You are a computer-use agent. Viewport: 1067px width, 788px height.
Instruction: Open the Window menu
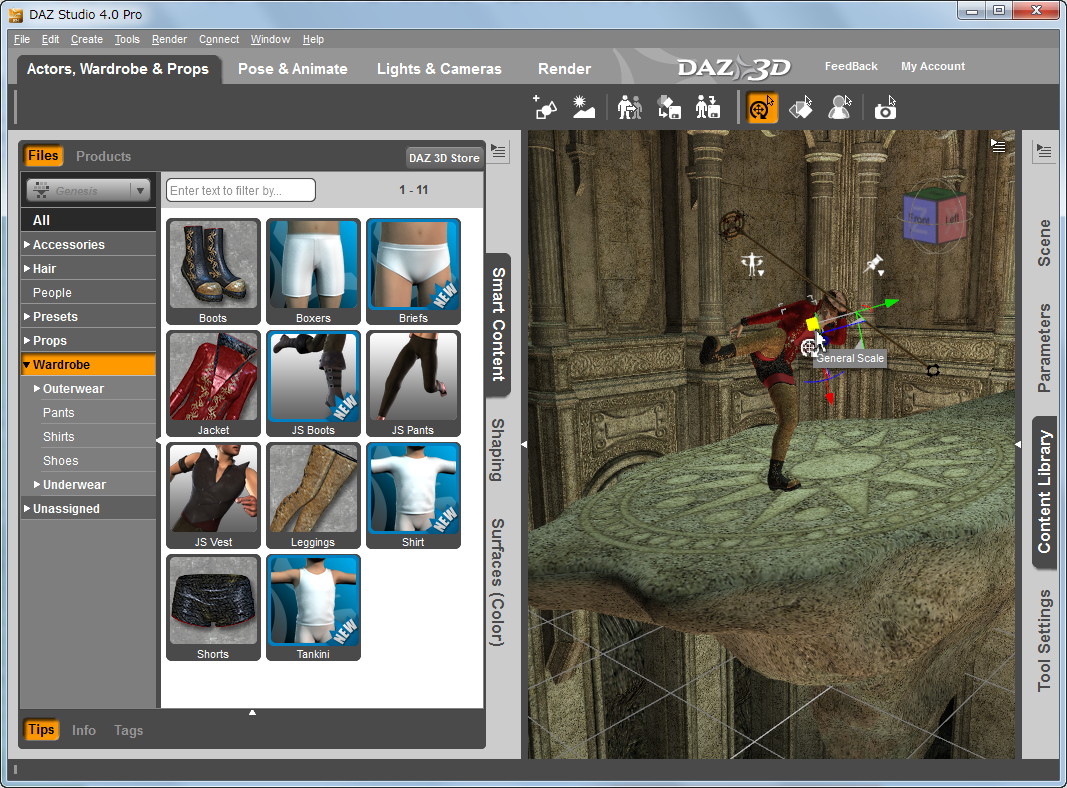(x=270, y=39)
